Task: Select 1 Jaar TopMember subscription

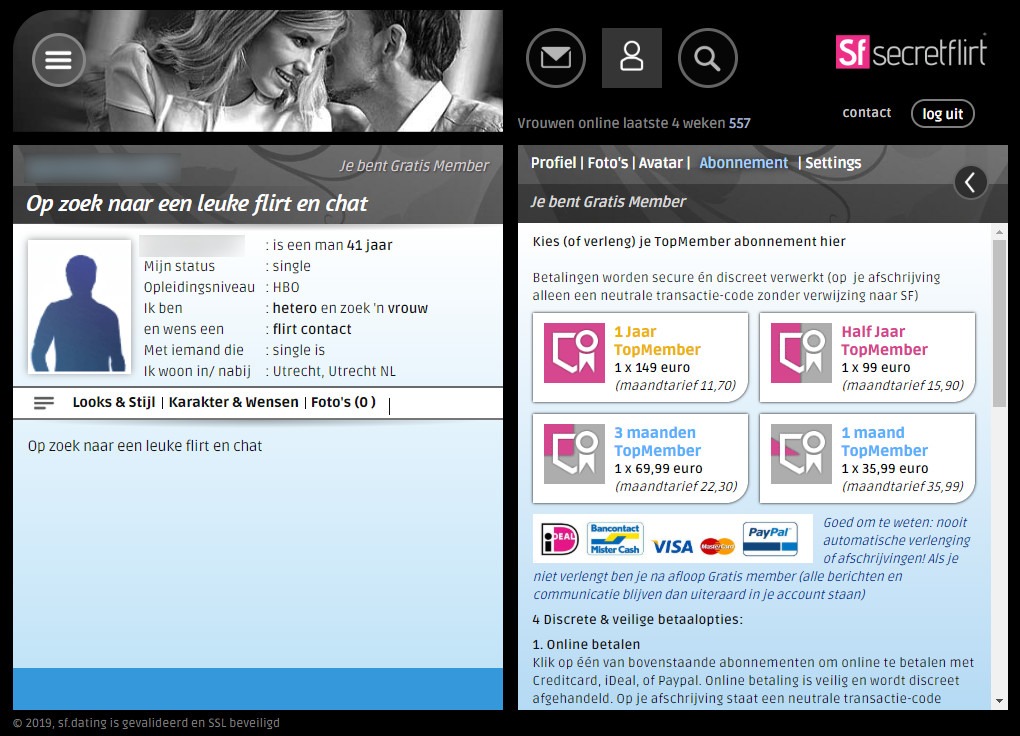Action: click(640, 357)
